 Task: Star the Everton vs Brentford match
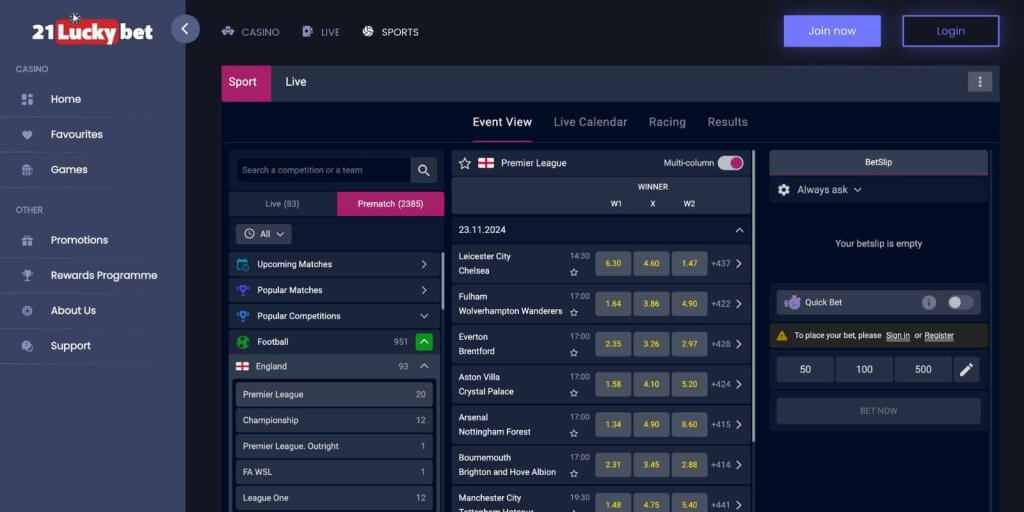coord(573,353)
